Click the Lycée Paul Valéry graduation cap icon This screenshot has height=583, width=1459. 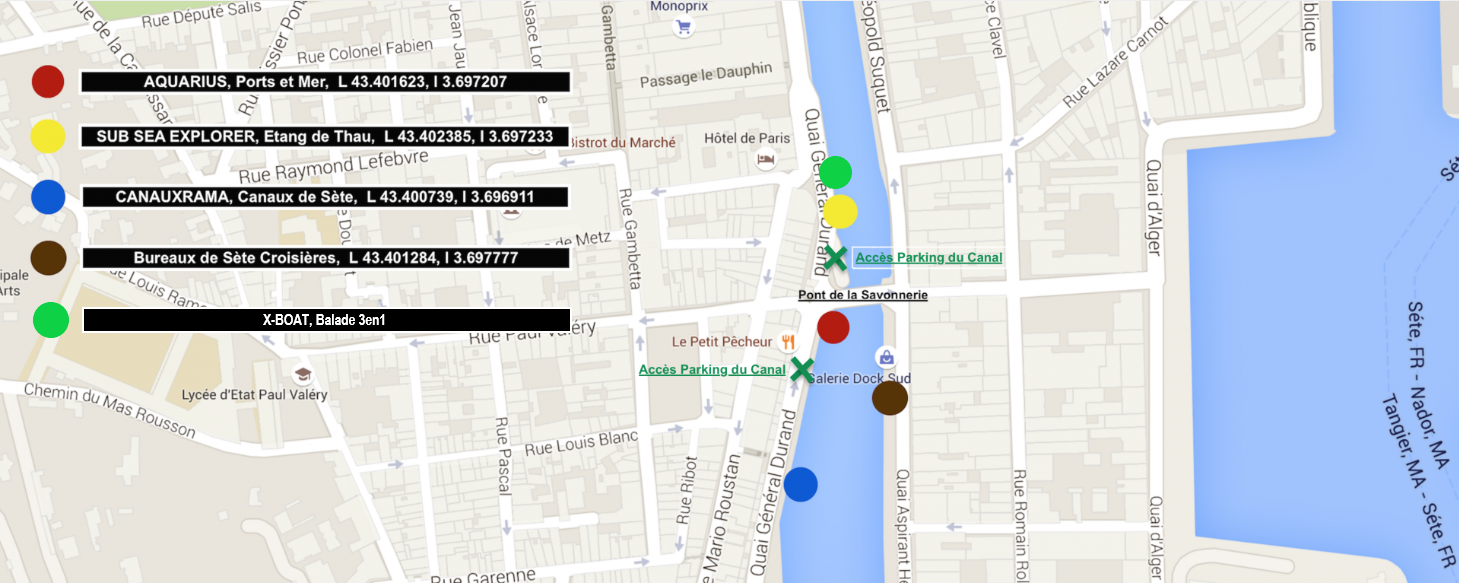click(302, 375)
